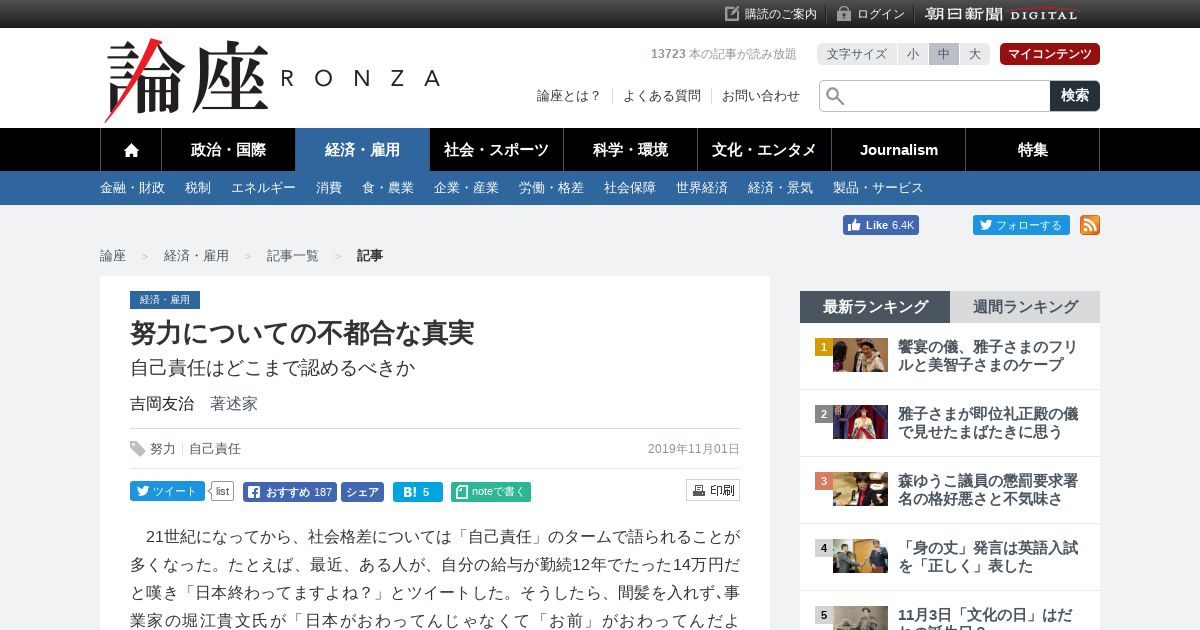Open 世界経済 subcategory
The width and height of the screenshot is (1200, 630).
point(702,188)
